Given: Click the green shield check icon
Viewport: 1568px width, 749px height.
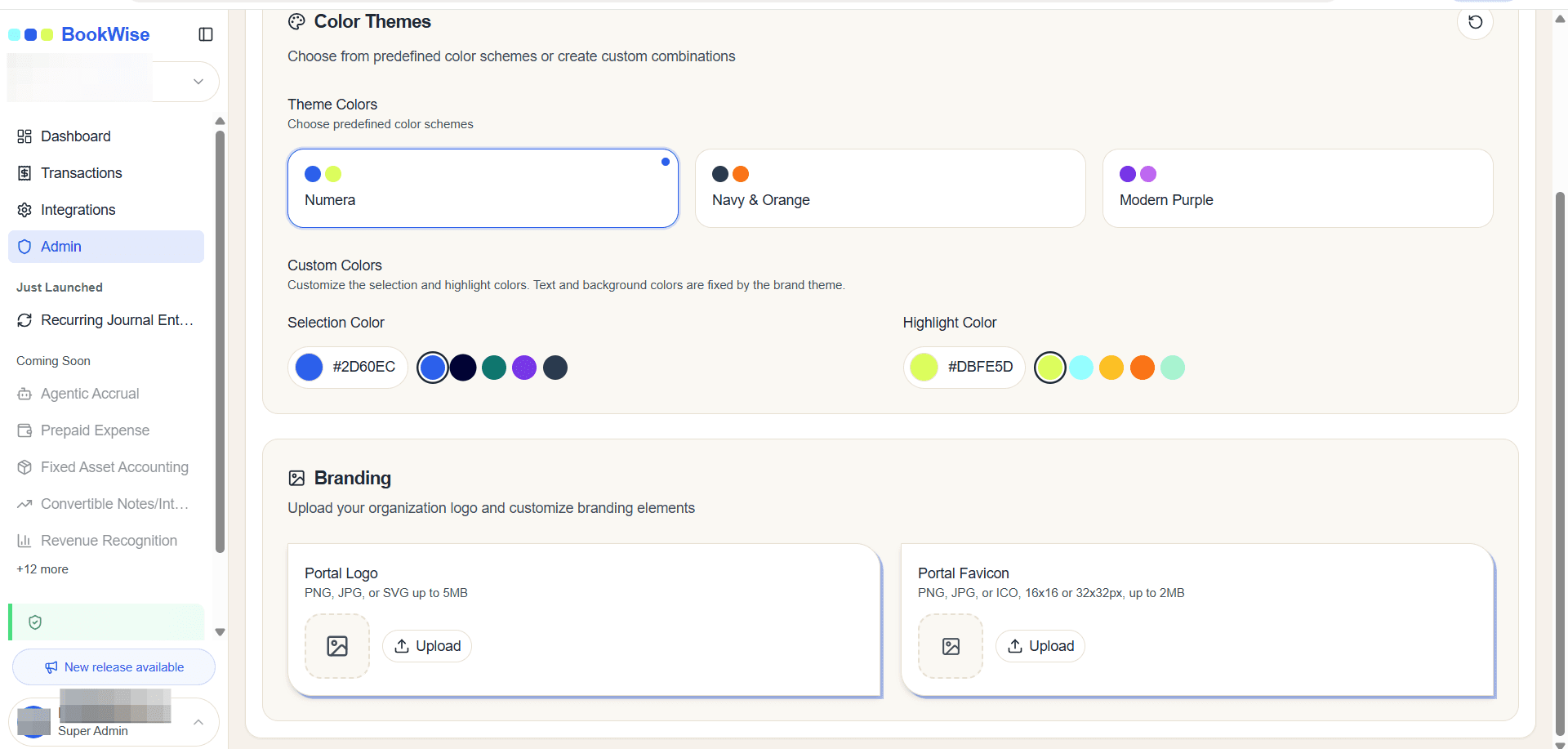Looking at the screenshot, I should (35, 622).
